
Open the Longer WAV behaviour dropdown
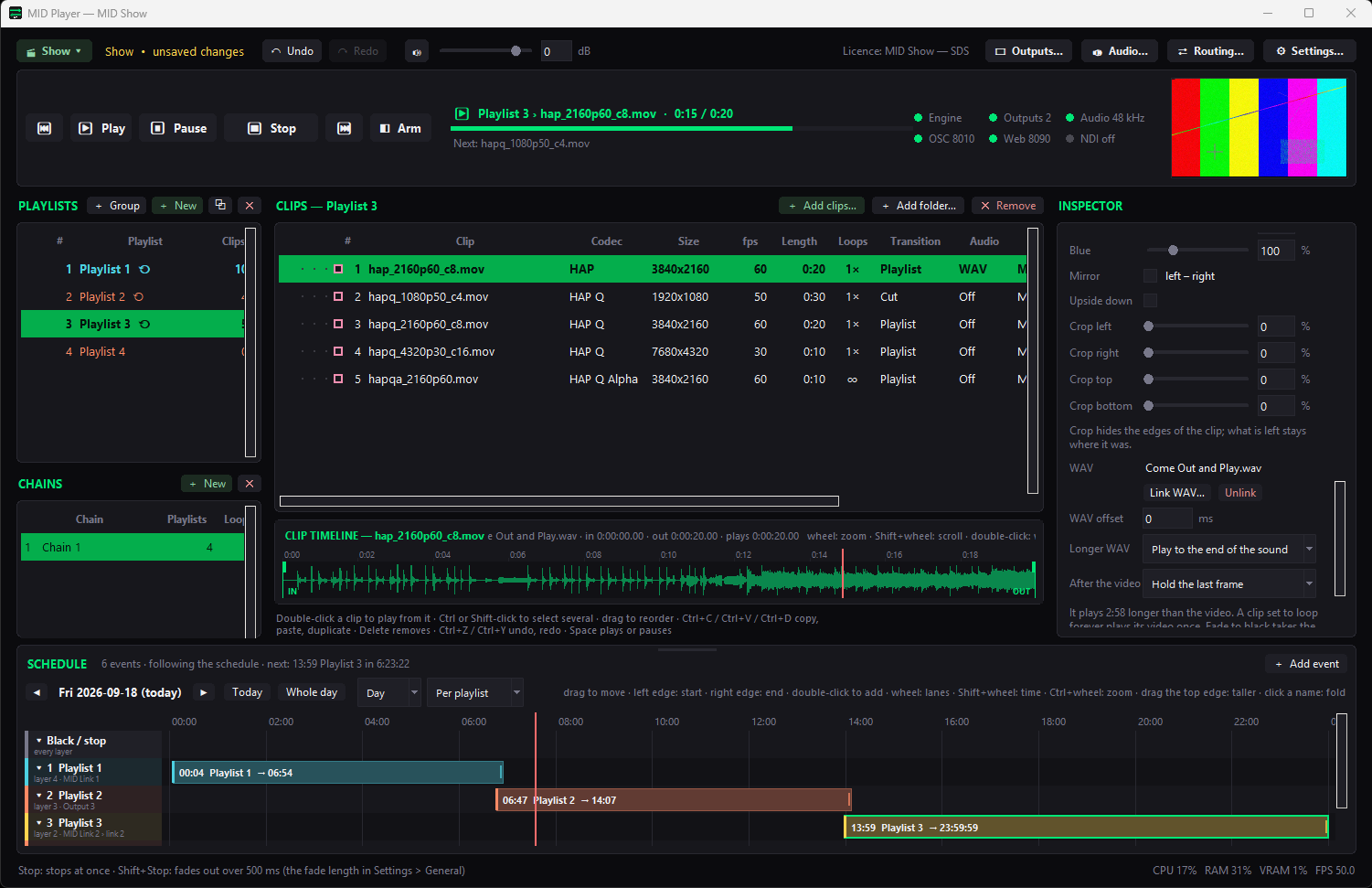[1229, 550]
